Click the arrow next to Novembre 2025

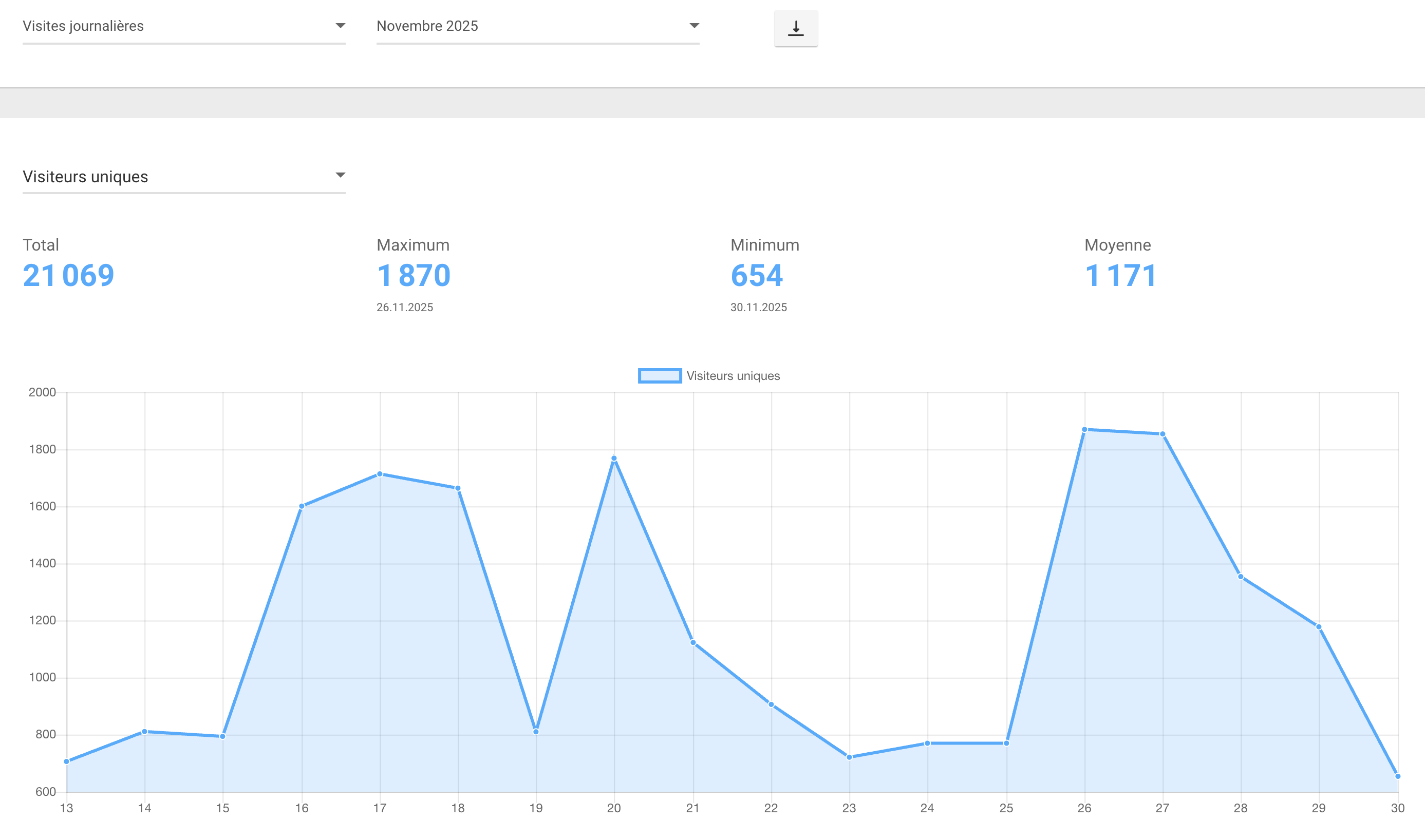[x=694, y=26]
